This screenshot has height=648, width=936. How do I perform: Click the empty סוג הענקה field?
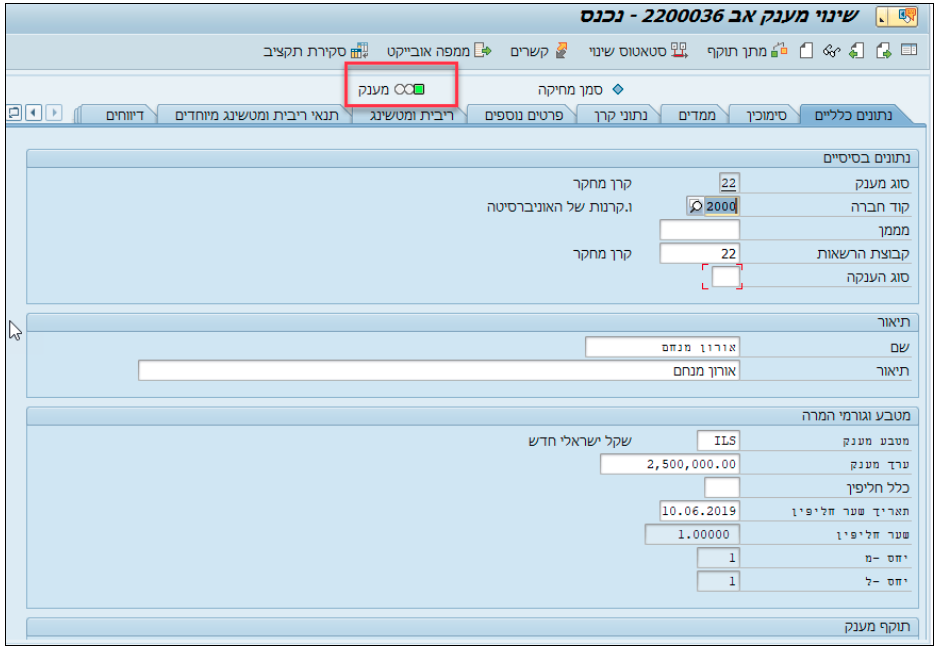point(726,277)
